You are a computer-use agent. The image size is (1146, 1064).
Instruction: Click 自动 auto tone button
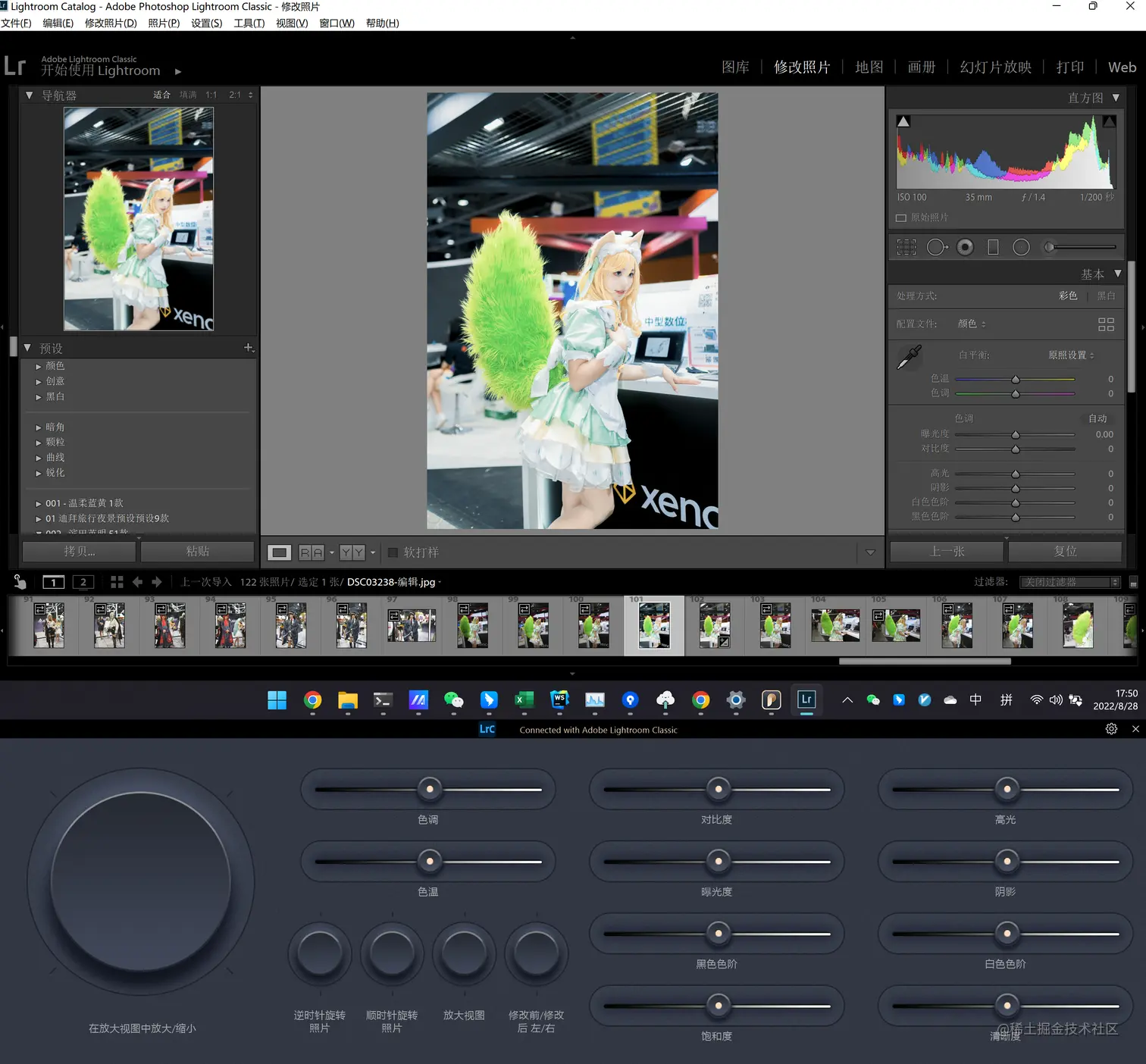click(x=1097, y=418)
